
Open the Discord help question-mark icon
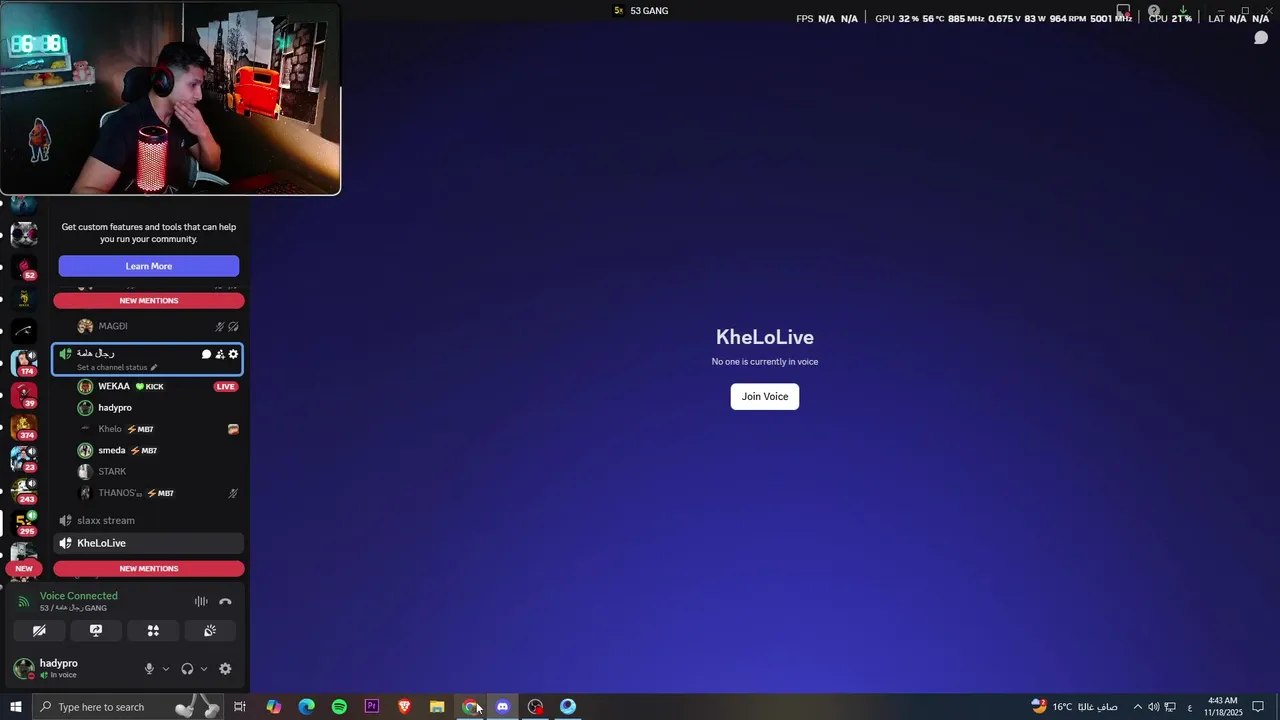coord(1153,12)
